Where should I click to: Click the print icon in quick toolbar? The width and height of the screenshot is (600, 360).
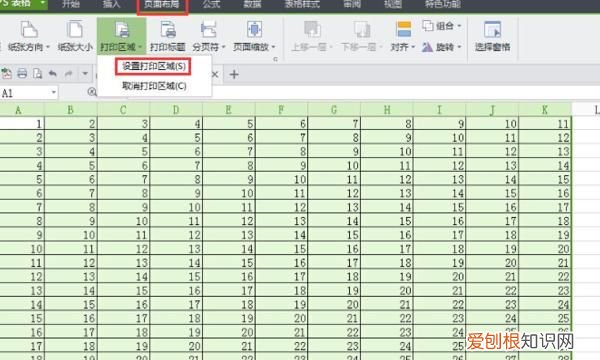click(22, 73)
